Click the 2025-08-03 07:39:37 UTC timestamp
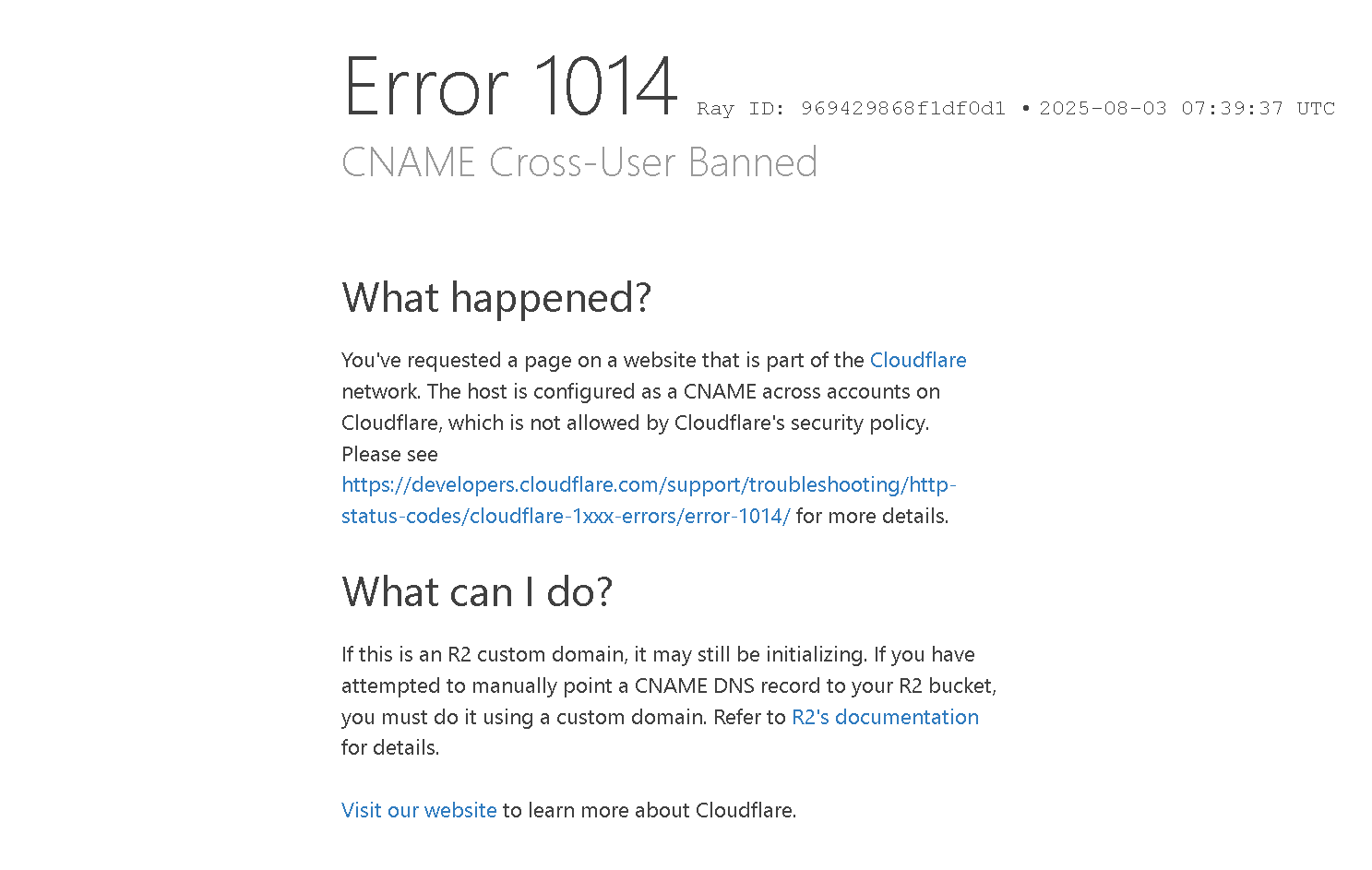The height and width of the screenshot is (870, 1372). [x=1187, y=108]
